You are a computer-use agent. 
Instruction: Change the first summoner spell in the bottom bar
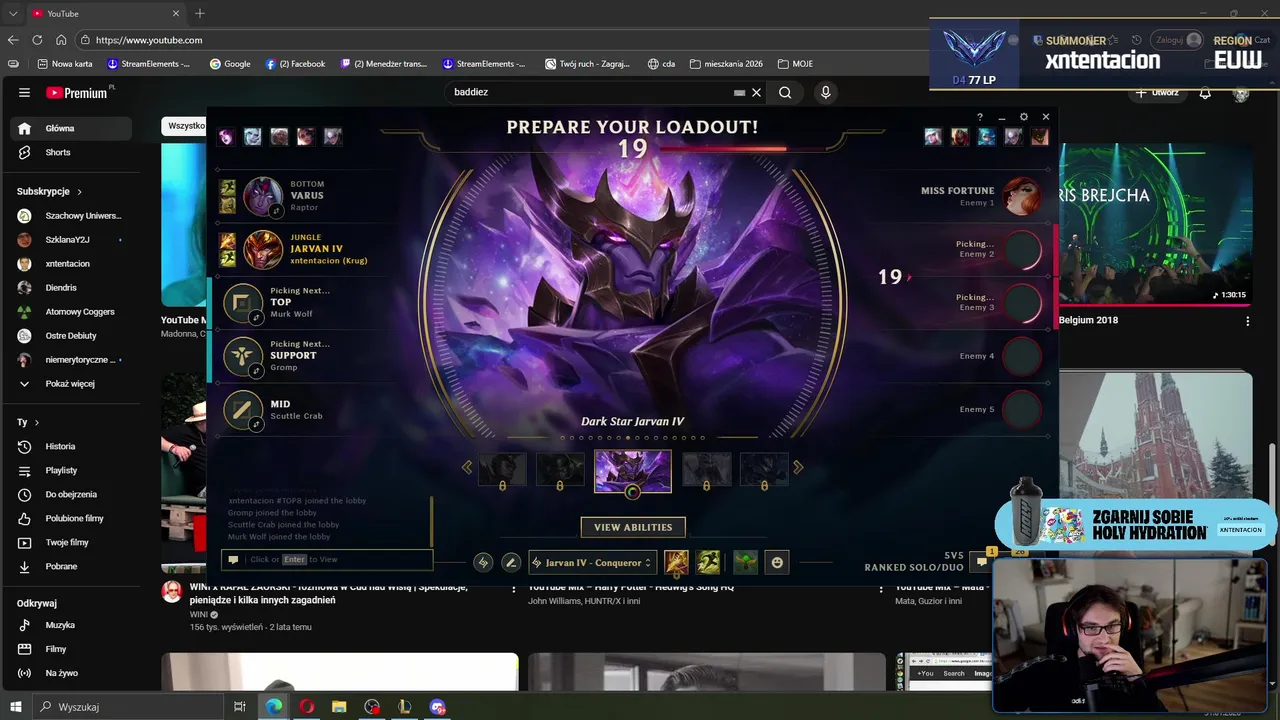click(676, 562)
